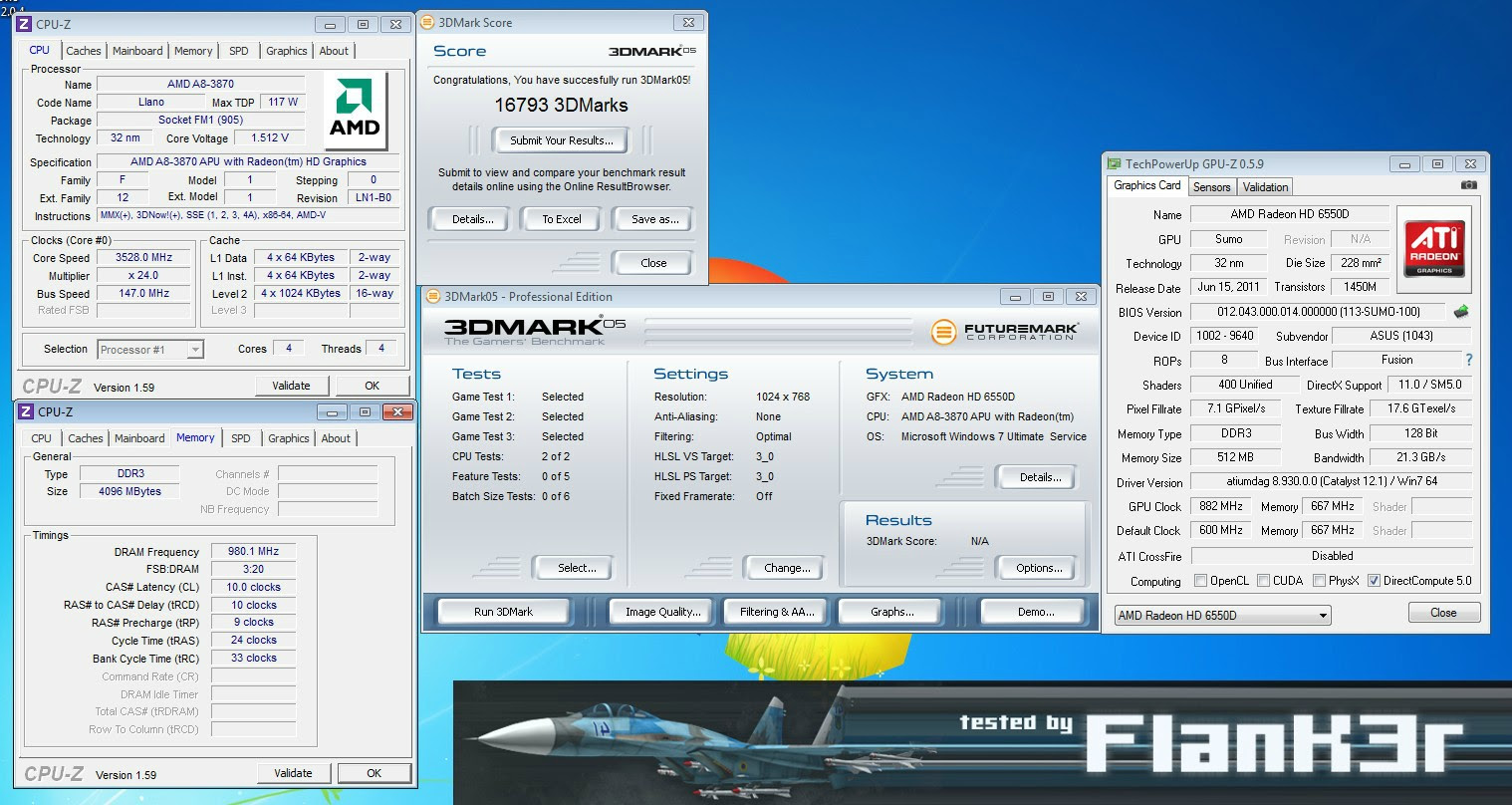Click Core Speed 3528.0 MHz value
Image resolution: width=1512 pixels, height=805 pixels.
click(143, 257)
